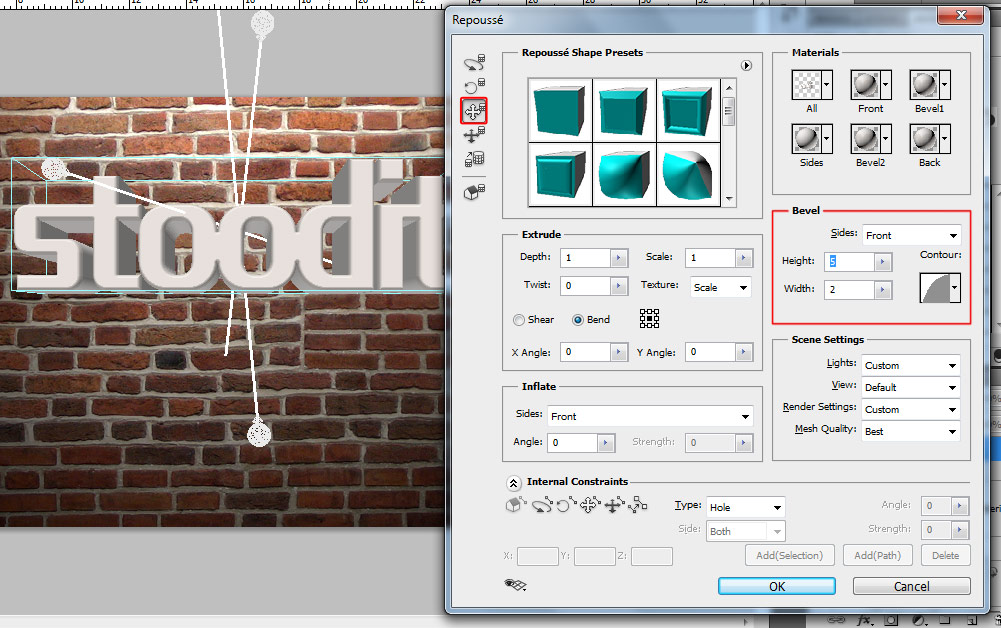The width and height of the screenshot is (1001, 628).
Task: Select the constraint scale tool in Internal Constraints
Action: pos(637,505)
